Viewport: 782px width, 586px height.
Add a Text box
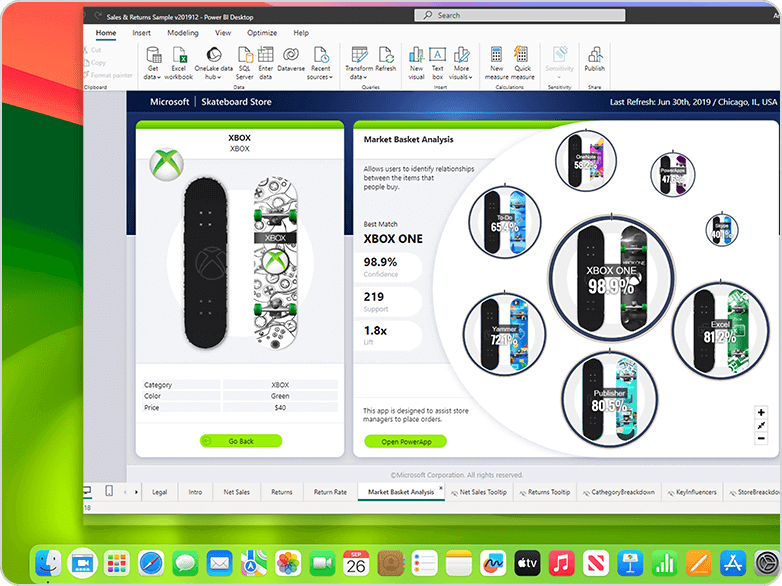(438, 57)
